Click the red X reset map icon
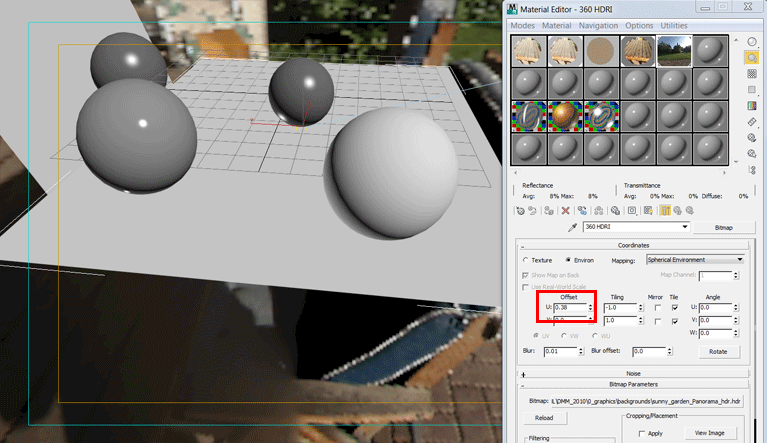The width and height of the screenshot is (767, 443). pos(565,211)
